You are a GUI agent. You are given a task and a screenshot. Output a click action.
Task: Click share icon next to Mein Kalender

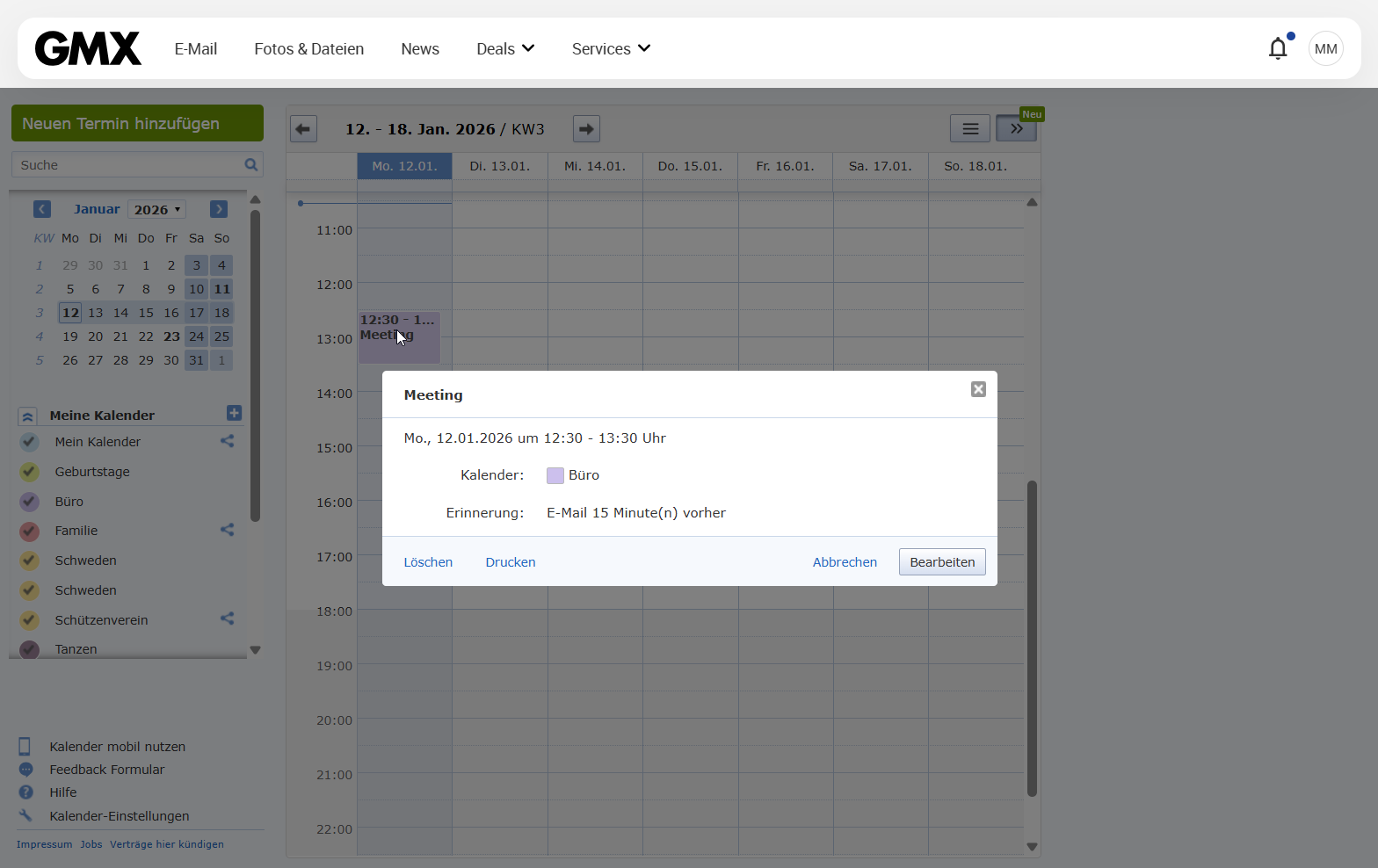pyautogui.click(x=227, y=441)
